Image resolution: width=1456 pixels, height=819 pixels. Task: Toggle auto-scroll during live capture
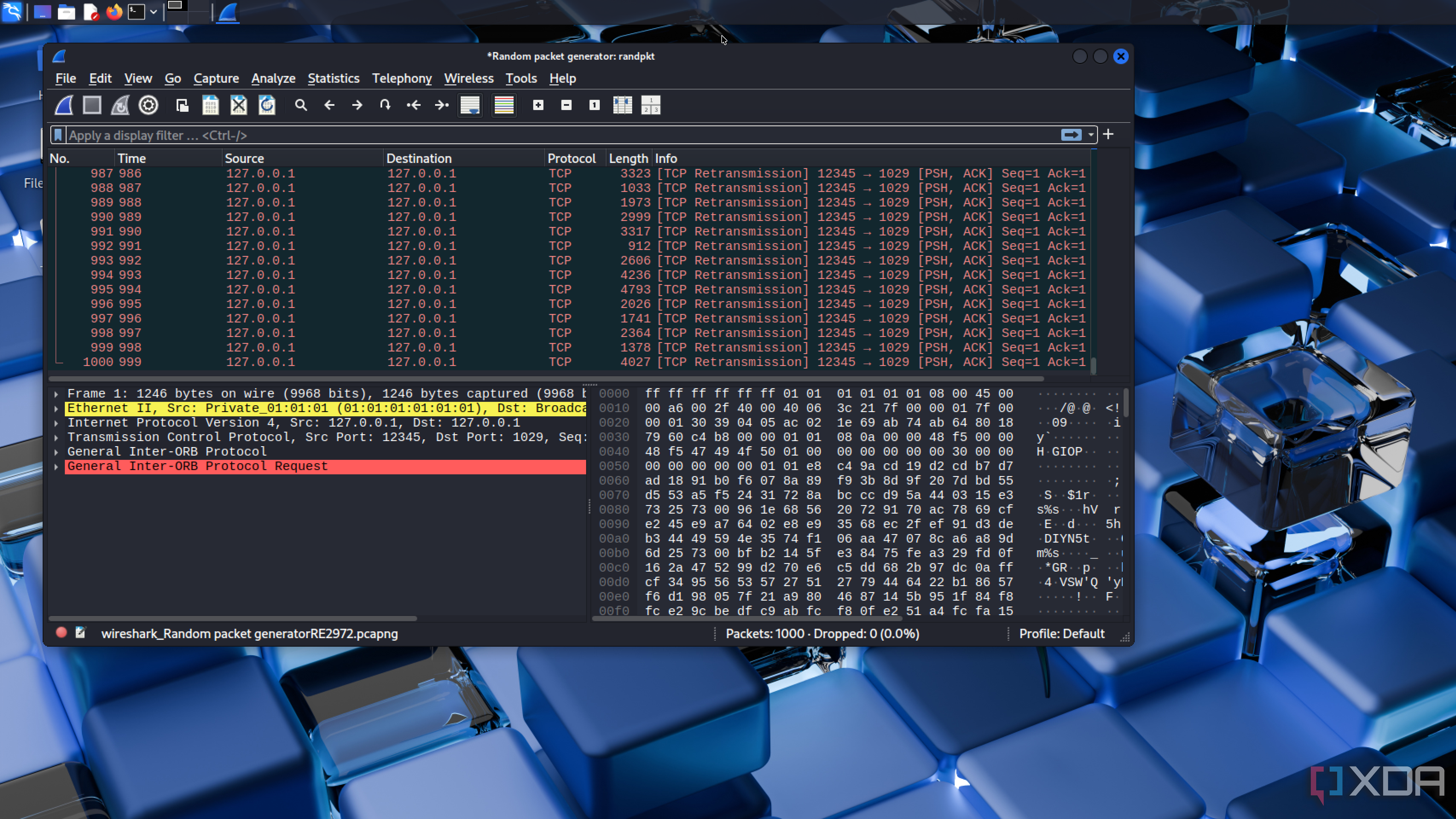tap(470, 105)
